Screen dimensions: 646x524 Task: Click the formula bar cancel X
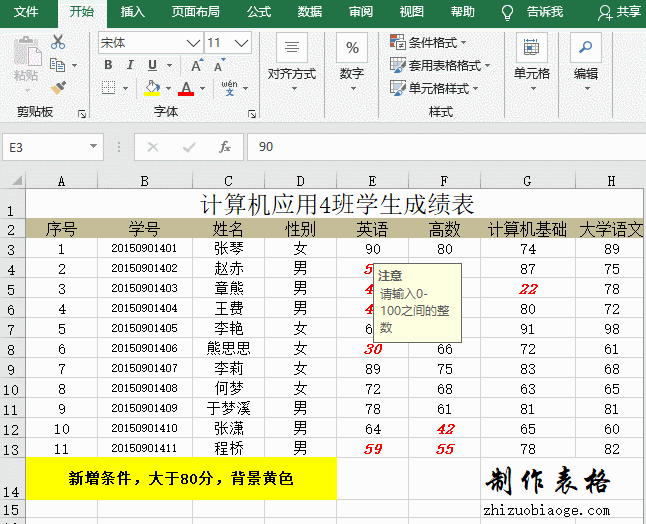coord(153,147)
